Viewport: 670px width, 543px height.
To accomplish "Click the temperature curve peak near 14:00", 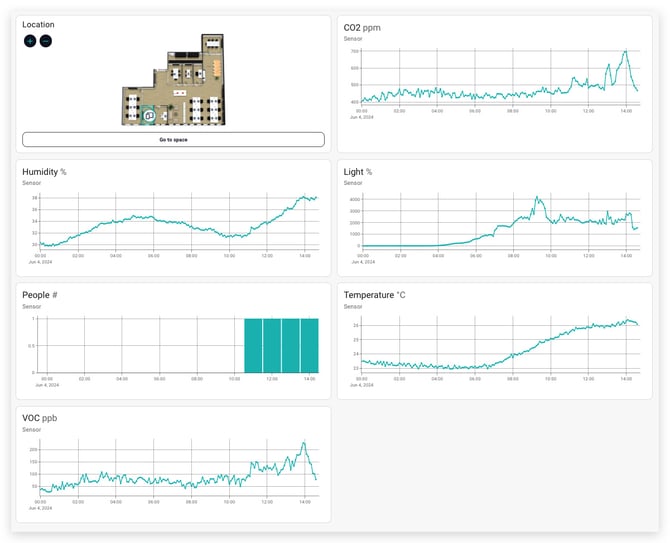I will [x=627, y=320].
